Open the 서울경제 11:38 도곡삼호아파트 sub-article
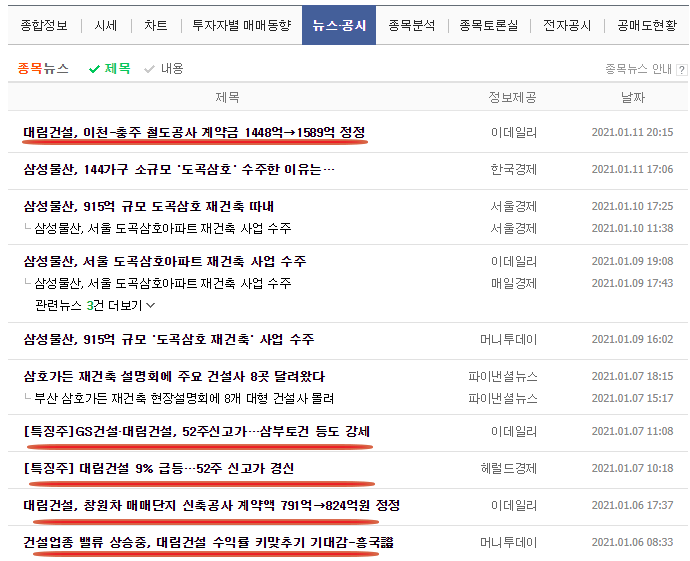Image resolution: width=690 pixels, height=561 pixels. 163,228
